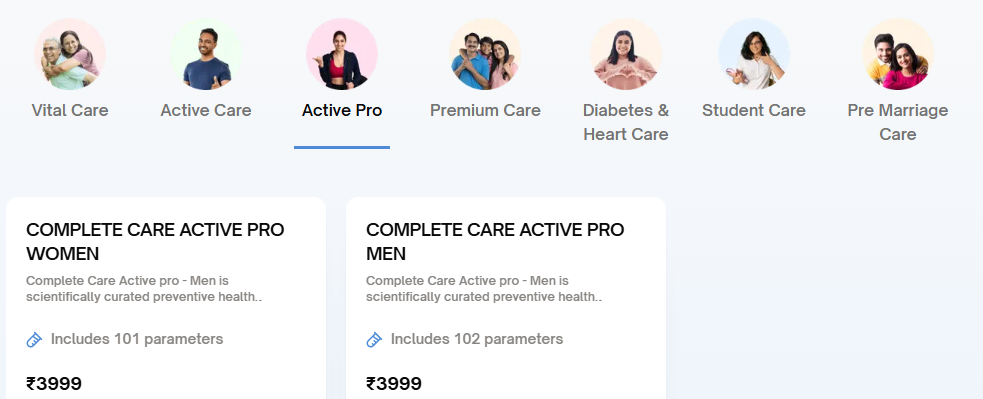Click the Vital Care elderly couple image
Screen dimensions: 983x399
pyautogui.click(x=70, y=54)
